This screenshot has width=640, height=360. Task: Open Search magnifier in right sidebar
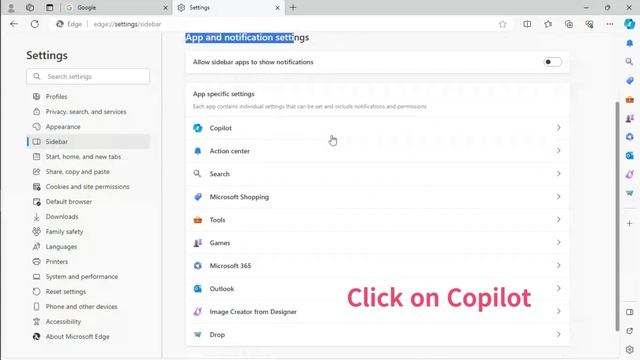[x=629, y=62]
